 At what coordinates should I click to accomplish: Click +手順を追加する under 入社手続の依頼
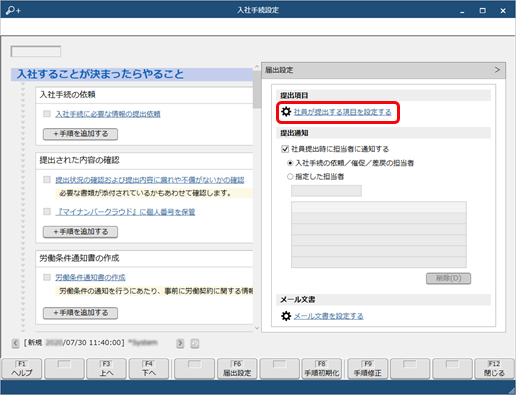(80, 134)
